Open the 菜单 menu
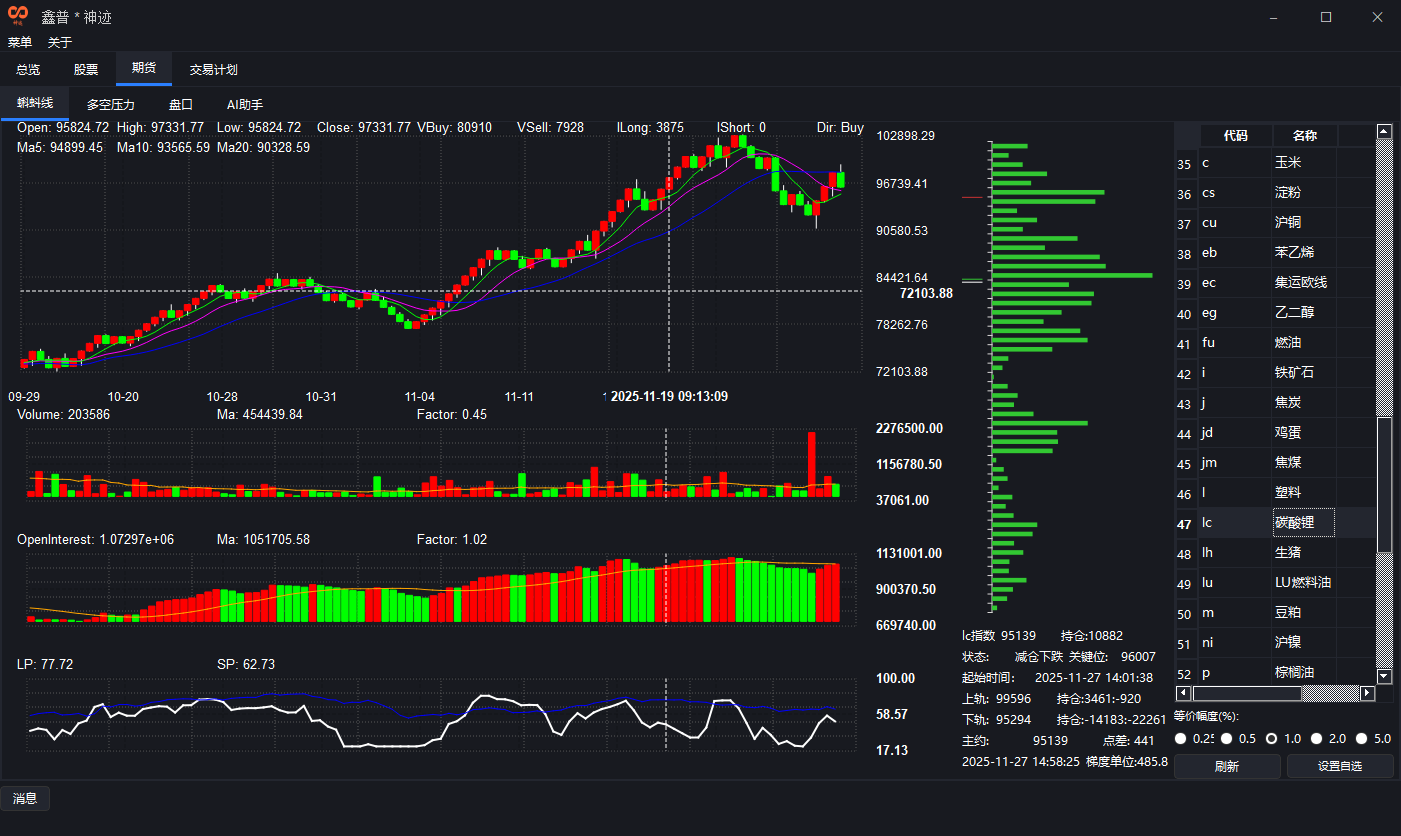The image size is (1401, 836). [20, 42]
